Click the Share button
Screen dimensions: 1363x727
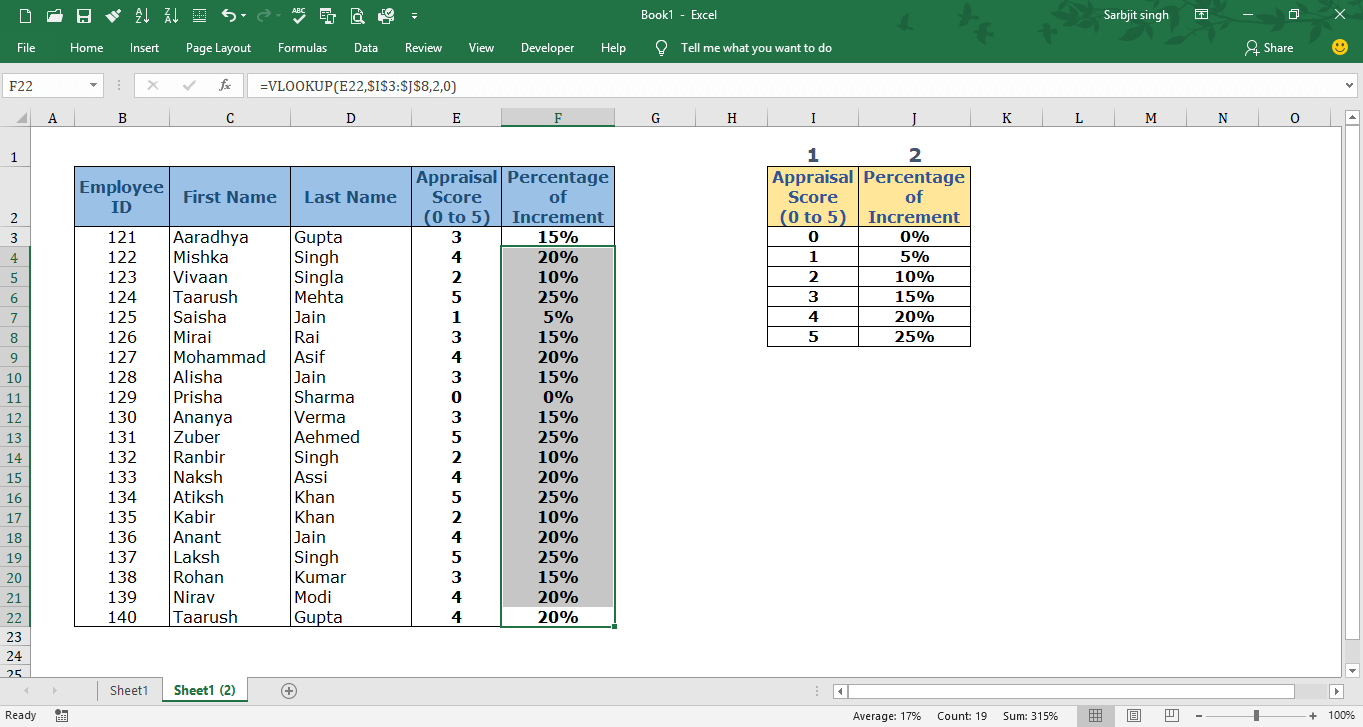point(1269,48)
